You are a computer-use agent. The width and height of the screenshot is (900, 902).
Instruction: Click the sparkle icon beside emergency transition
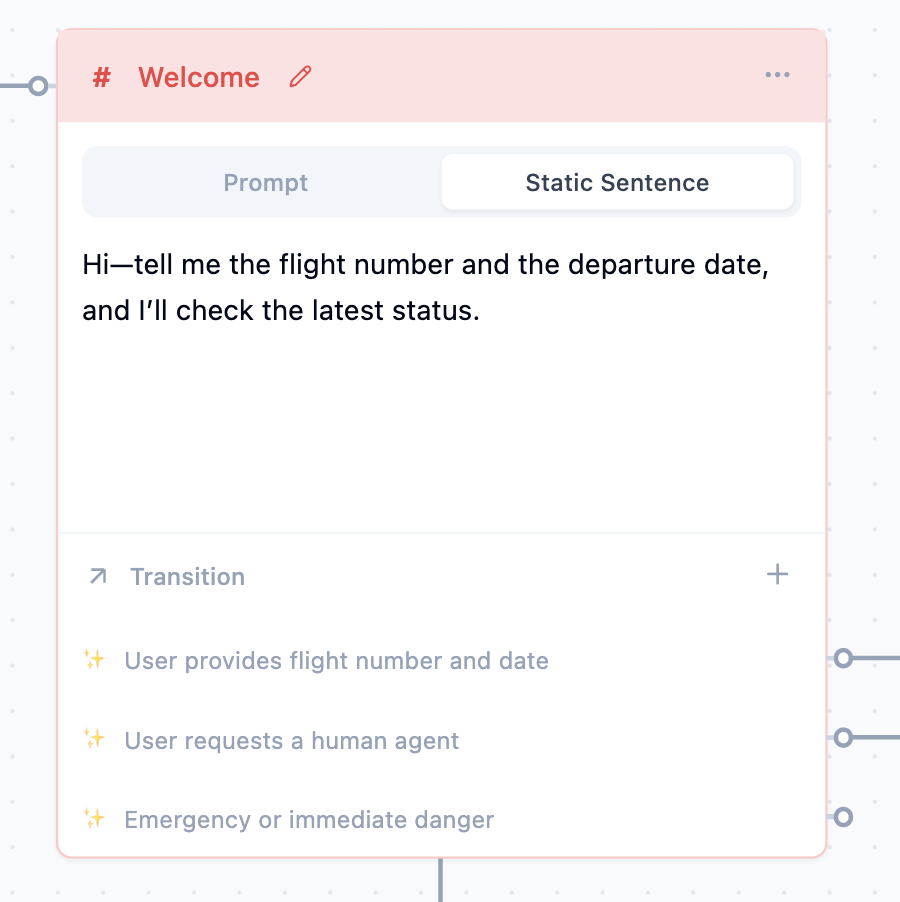coord(94,819)
